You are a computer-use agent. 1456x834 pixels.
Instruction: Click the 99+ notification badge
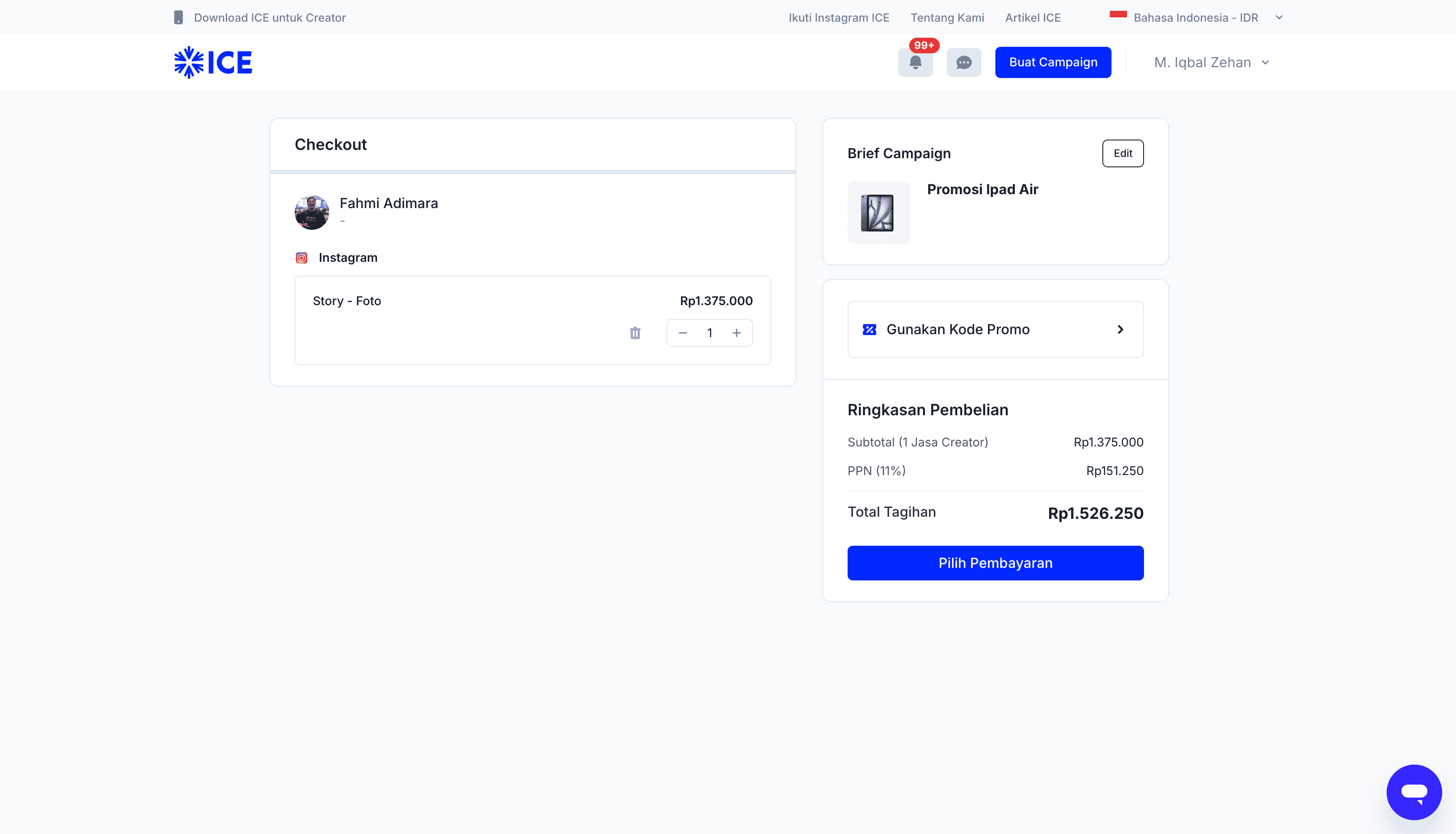[x=923, y=45]
